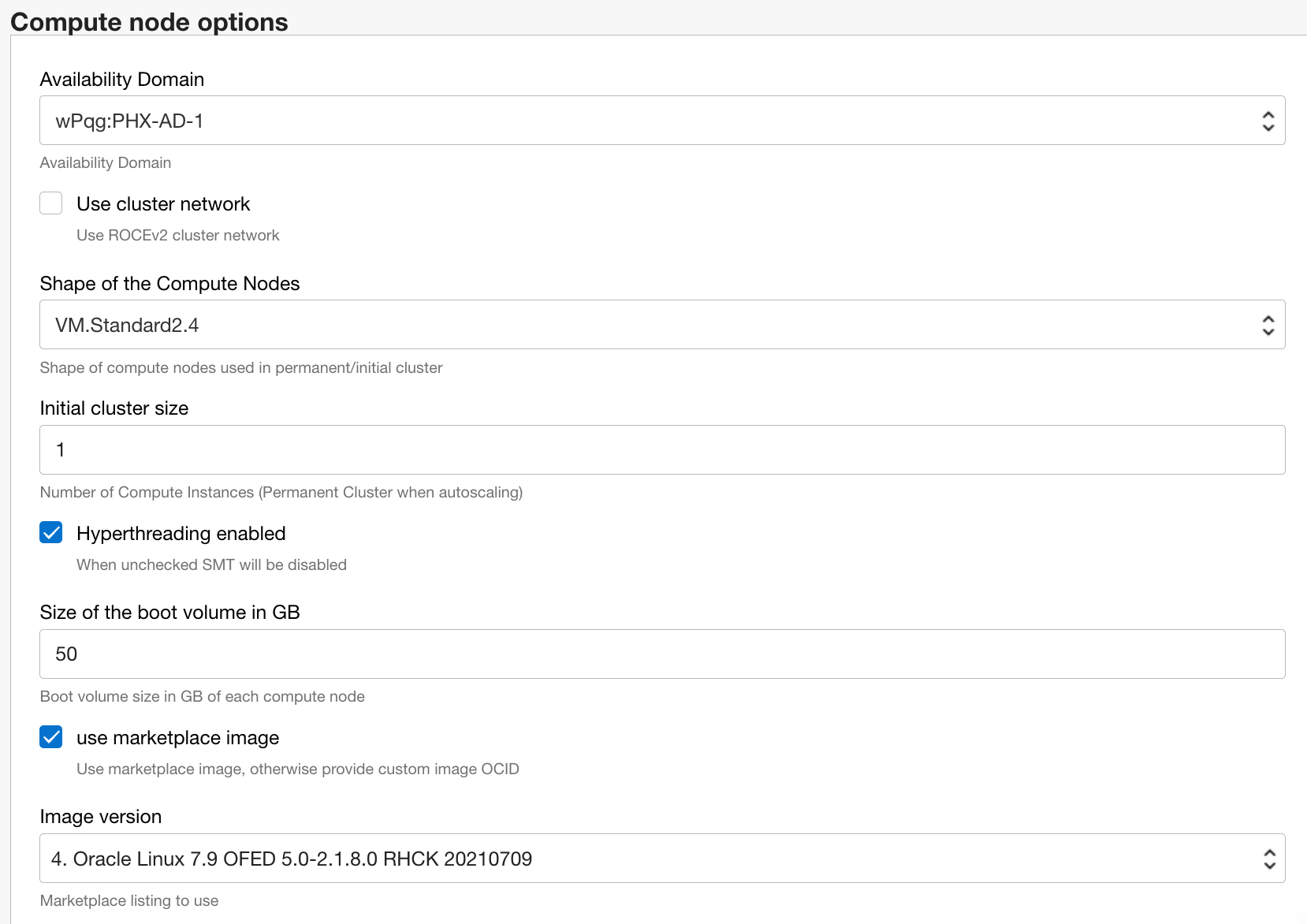Uncheck Hyperthreading enabled checkbox
This screenshot has height=924, width=1307.
51,533
